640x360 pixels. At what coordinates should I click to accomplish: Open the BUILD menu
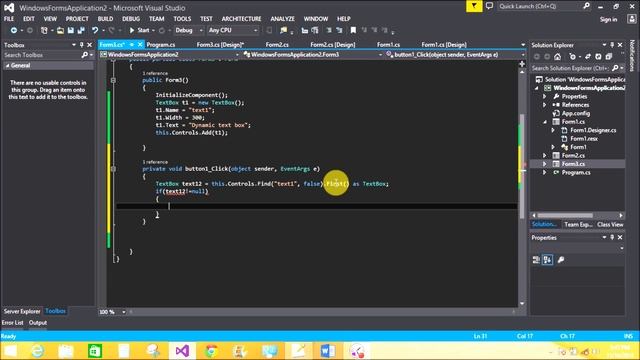(x=105, y=19)
